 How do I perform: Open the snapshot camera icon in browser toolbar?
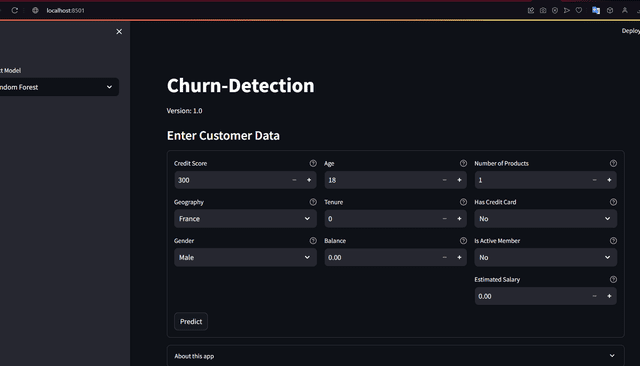(x=543, y=10)
